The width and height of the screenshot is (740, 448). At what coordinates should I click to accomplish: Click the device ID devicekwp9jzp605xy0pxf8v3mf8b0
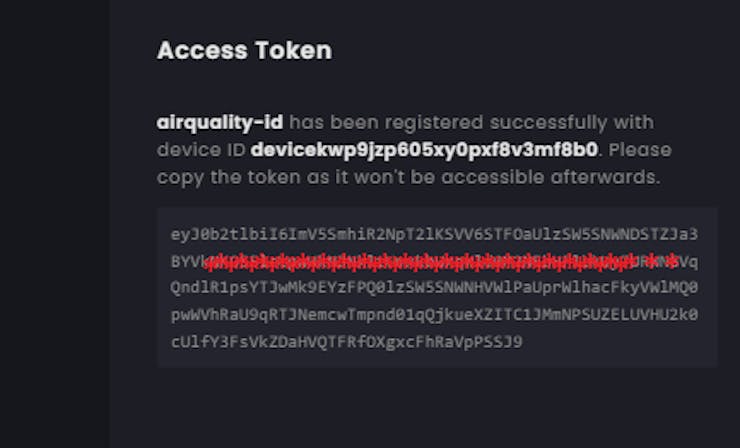(x=424, y=150)
